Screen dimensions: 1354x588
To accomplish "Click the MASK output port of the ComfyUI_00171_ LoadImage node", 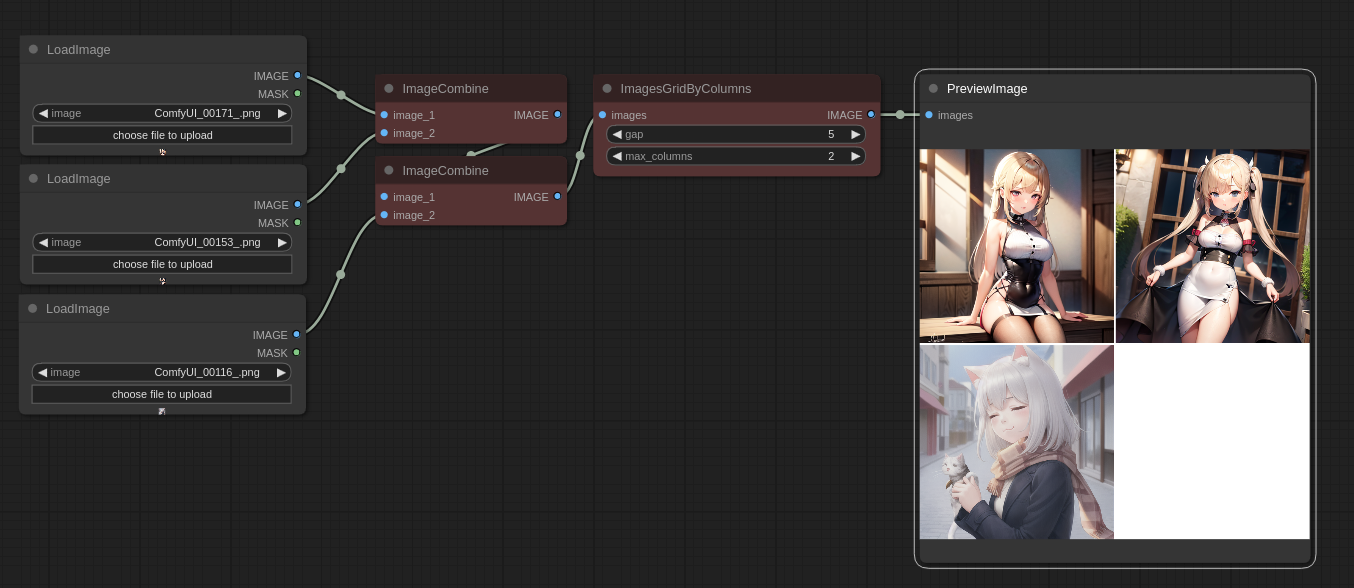I will coord(297,93).
